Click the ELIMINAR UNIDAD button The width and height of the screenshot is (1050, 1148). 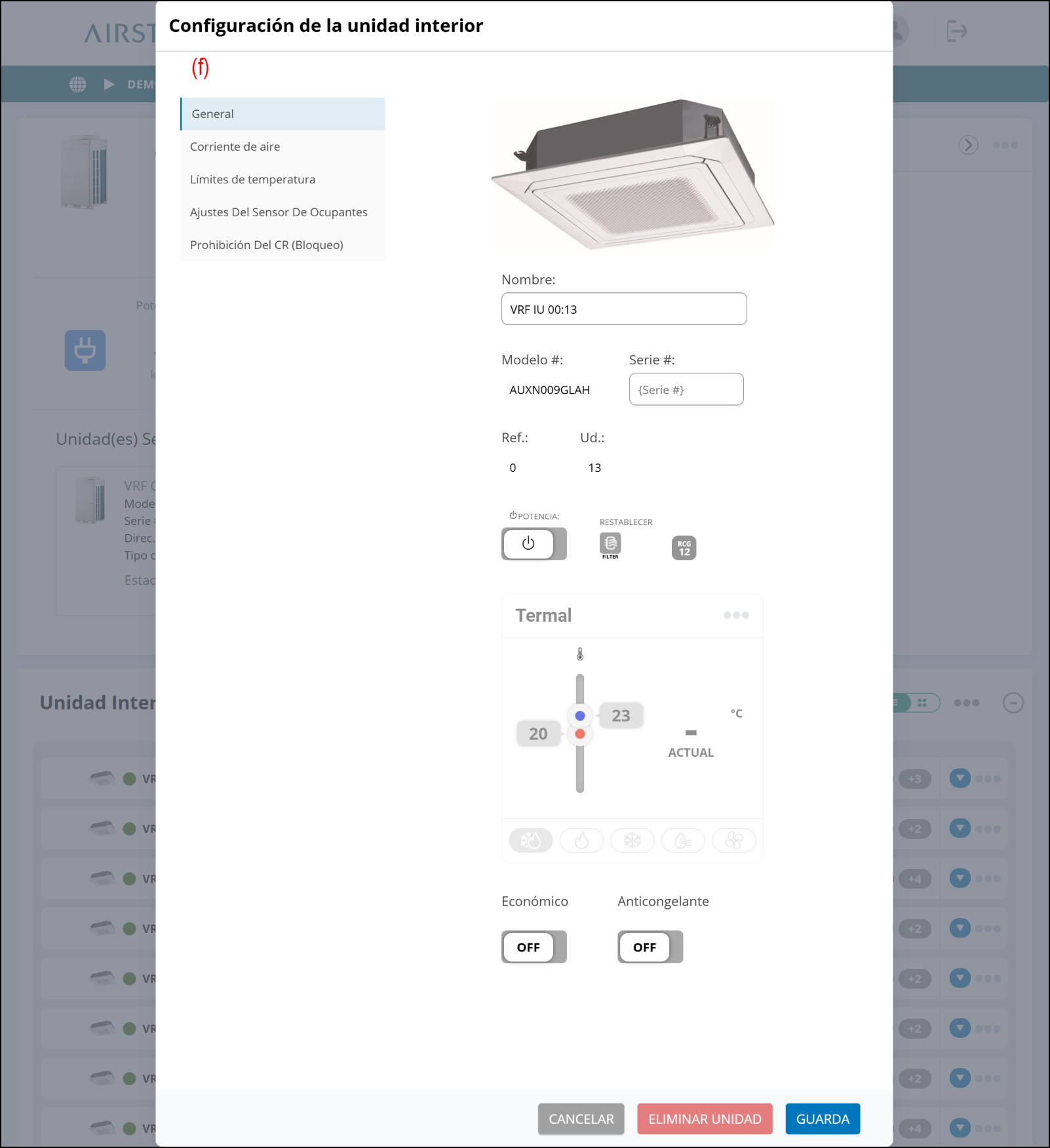pyautogui.click(x=705, y=1119)
